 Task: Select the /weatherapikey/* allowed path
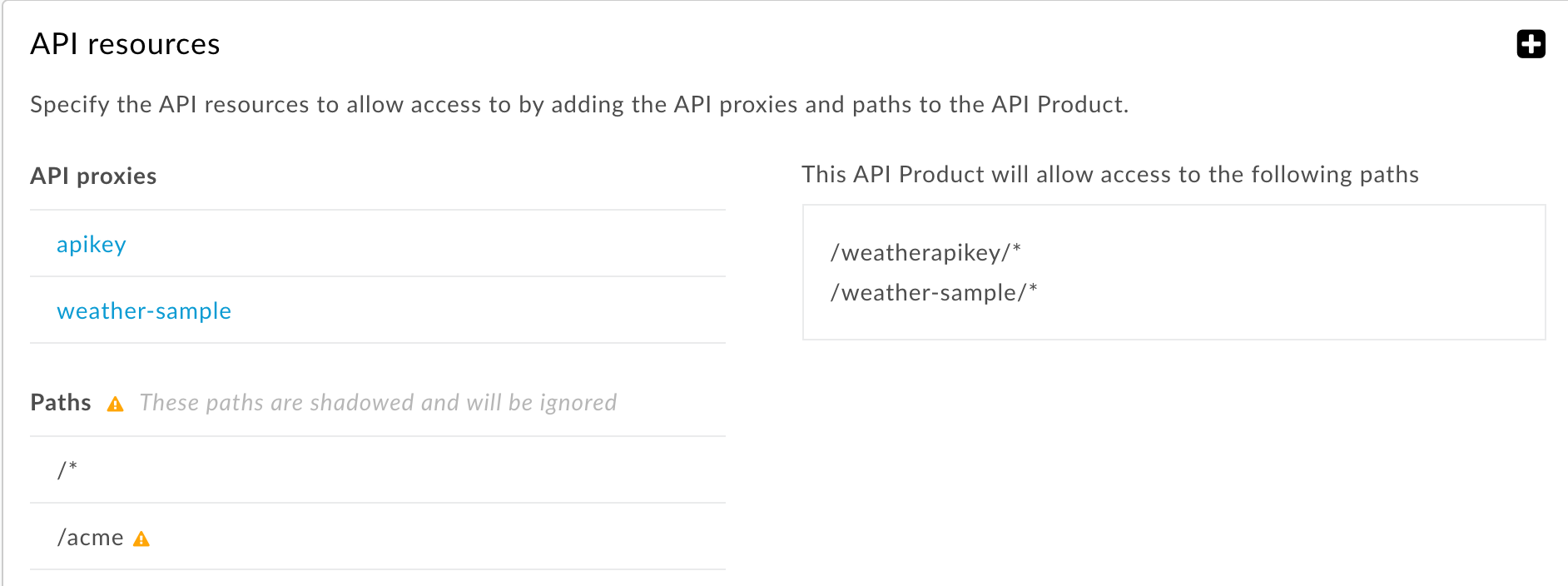tap(925, 251)
